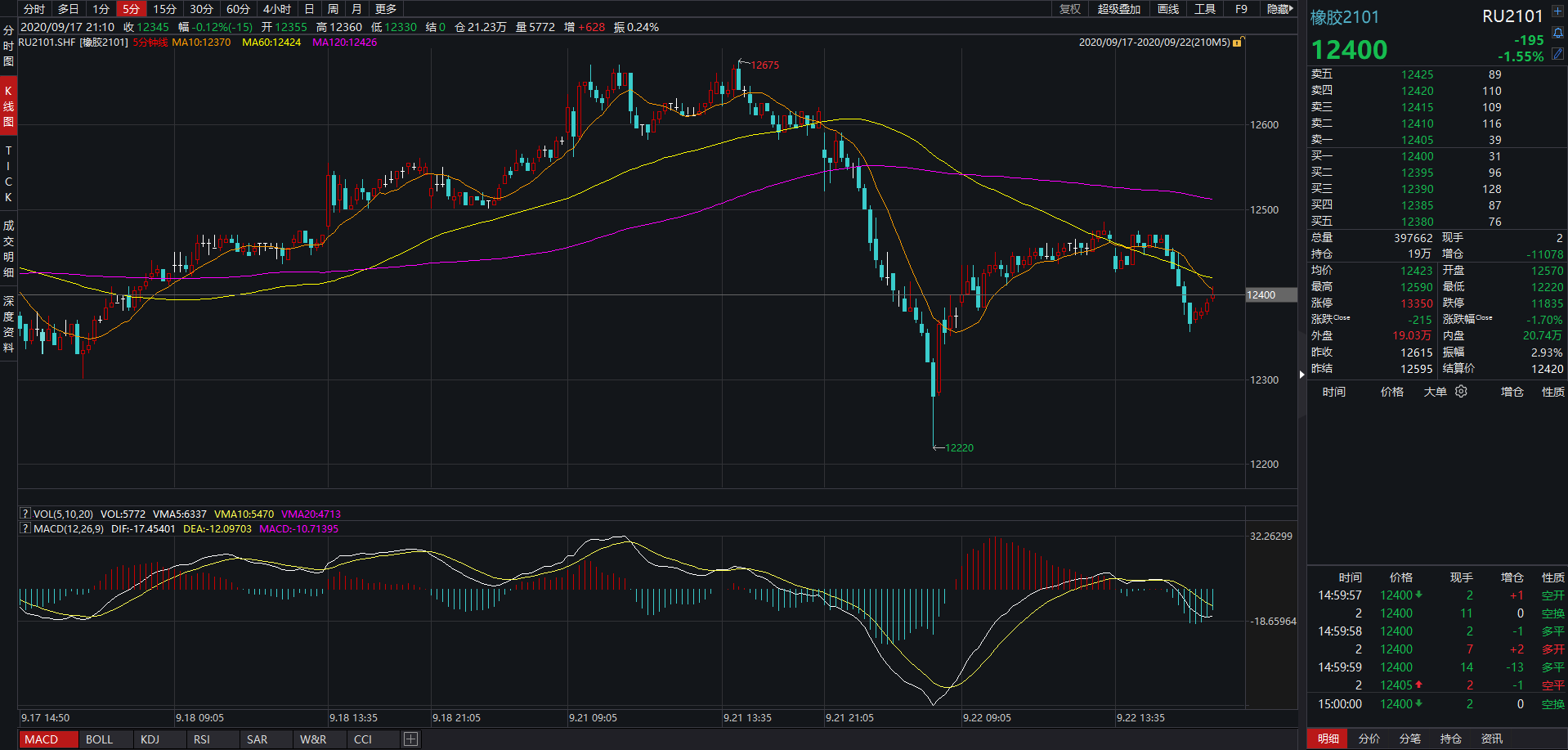
Task: Open 深度资料 in left sidebar
Action: [x=8, y=324]
